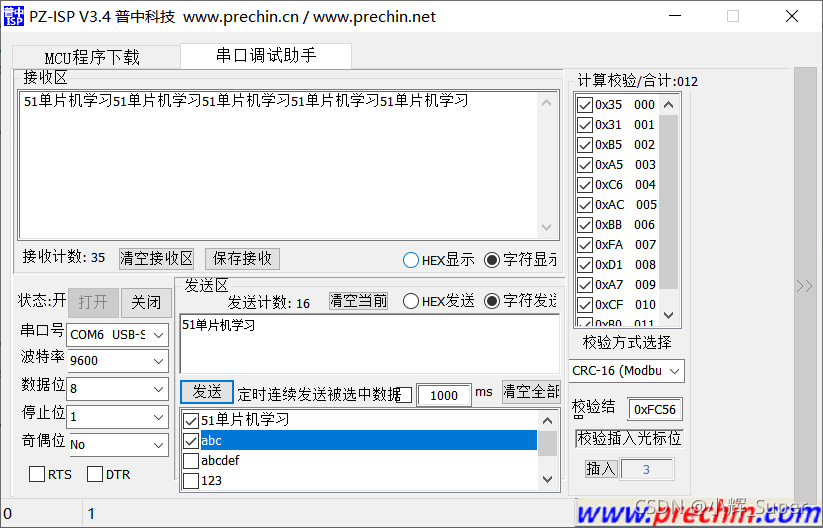823x528 pixels.
Task: Toggle the 0xBB 006 checkbox
Action: pos(585,225)
